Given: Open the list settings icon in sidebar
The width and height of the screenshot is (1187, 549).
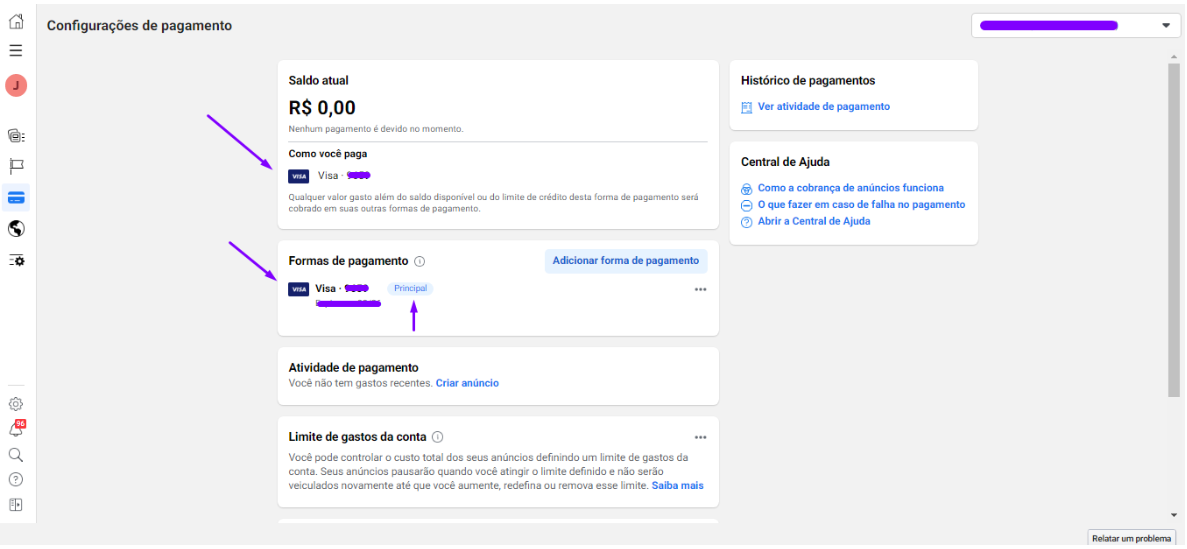Looking at the screenshot, I should tap(16, 260).
